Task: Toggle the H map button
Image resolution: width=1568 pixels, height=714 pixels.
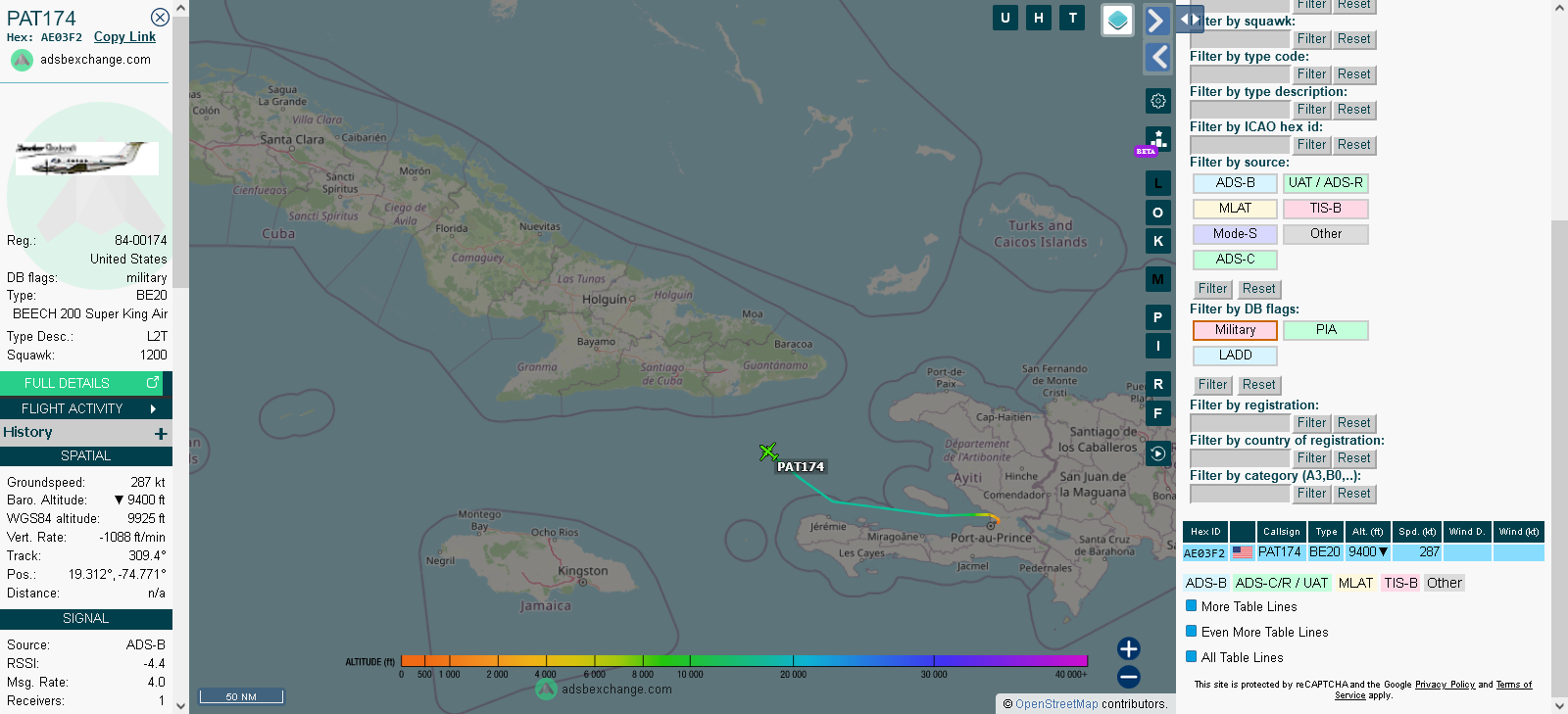Action: (1039, 18)
